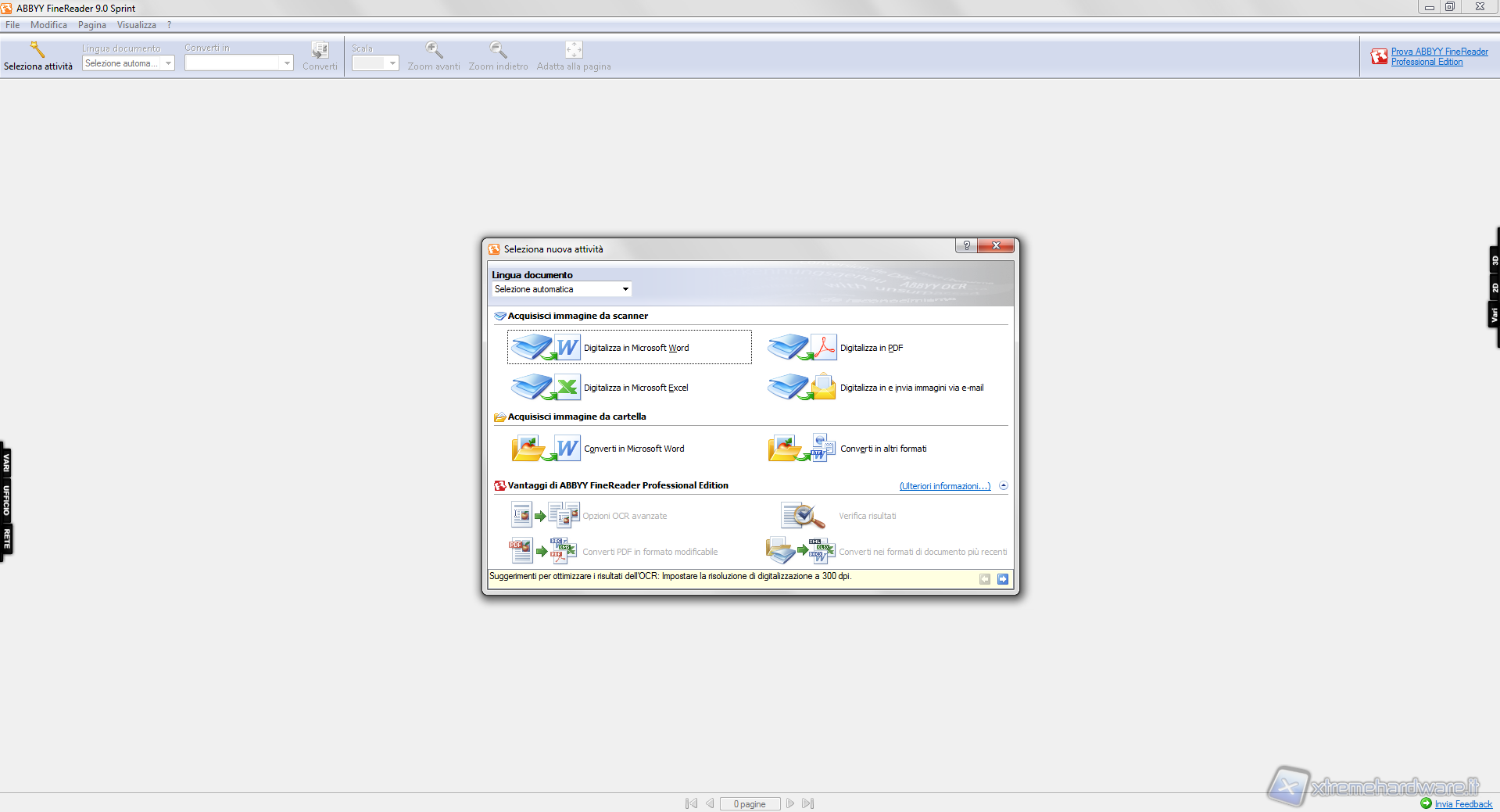The height and width of the screenshot is (812, 1500).
Task: Open the File menu
Action: (13, 25)
